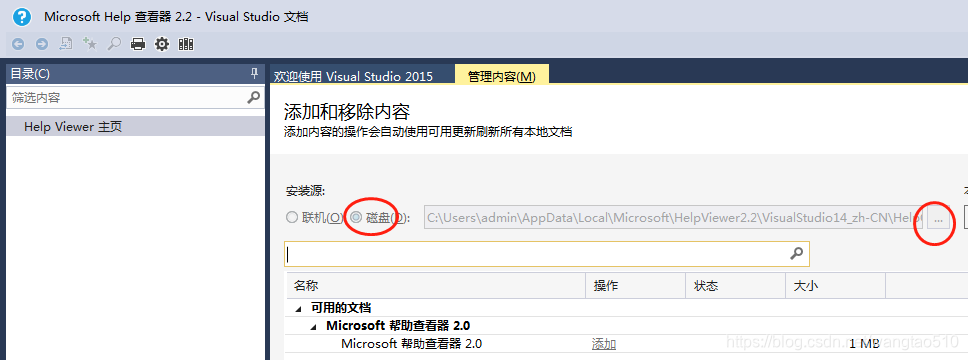Screen dimensions: 968x360
Task: Switch to the 管理内容 tab
Action: 502,76
